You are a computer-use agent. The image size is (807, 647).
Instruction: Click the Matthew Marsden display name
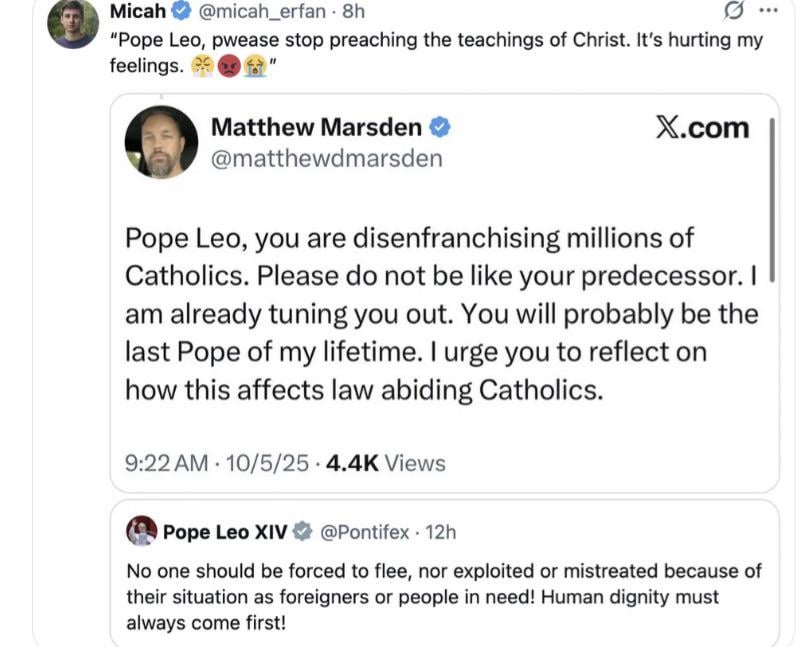click(317, 127)
